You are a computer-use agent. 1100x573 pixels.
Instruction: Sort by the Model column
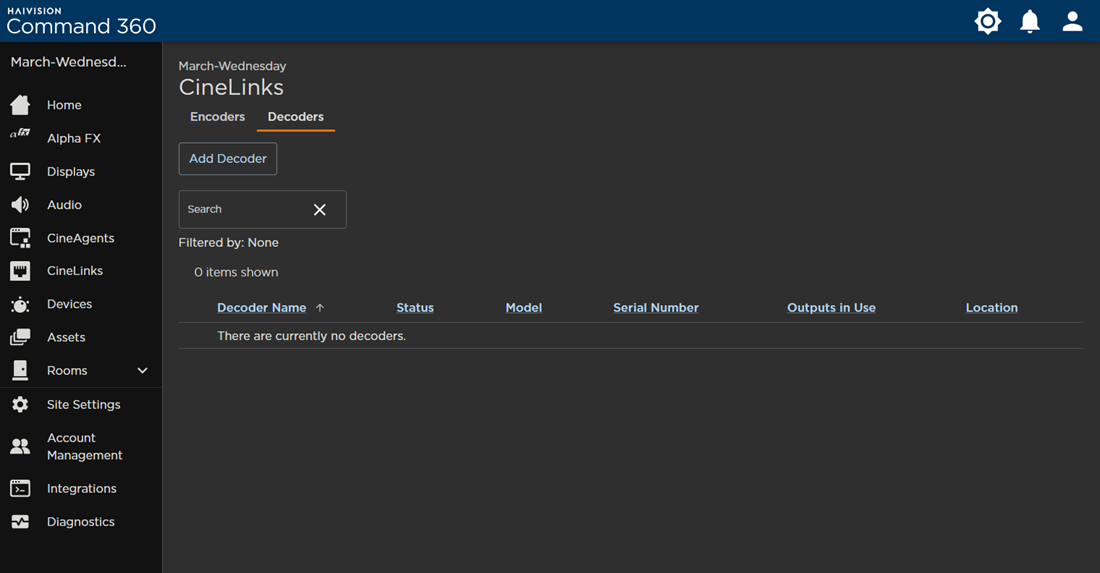tap(523, 308)
